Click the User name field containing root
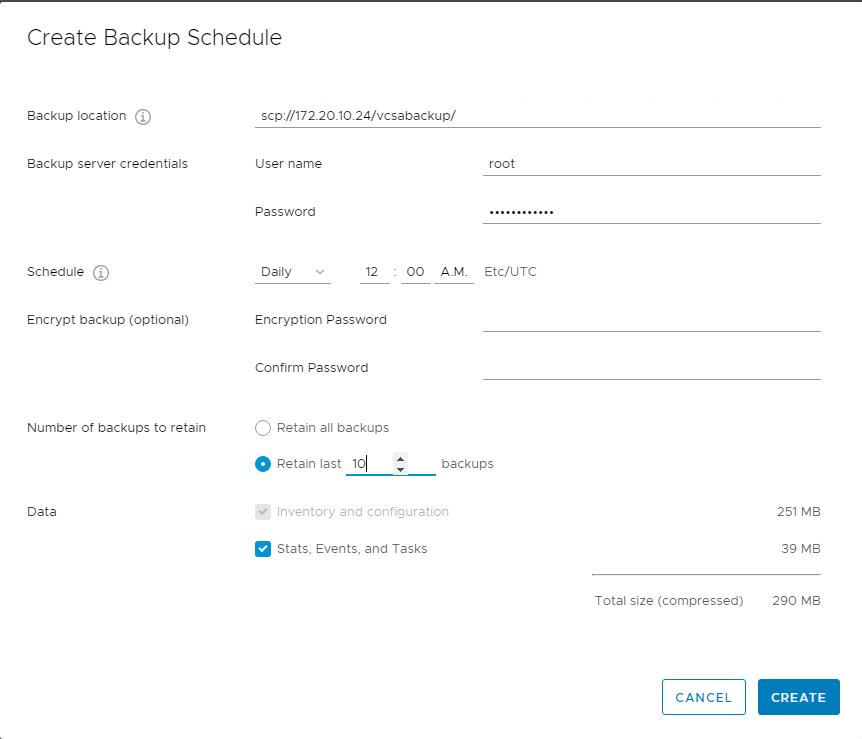862x739 pixels. click(x=651, y=164)
